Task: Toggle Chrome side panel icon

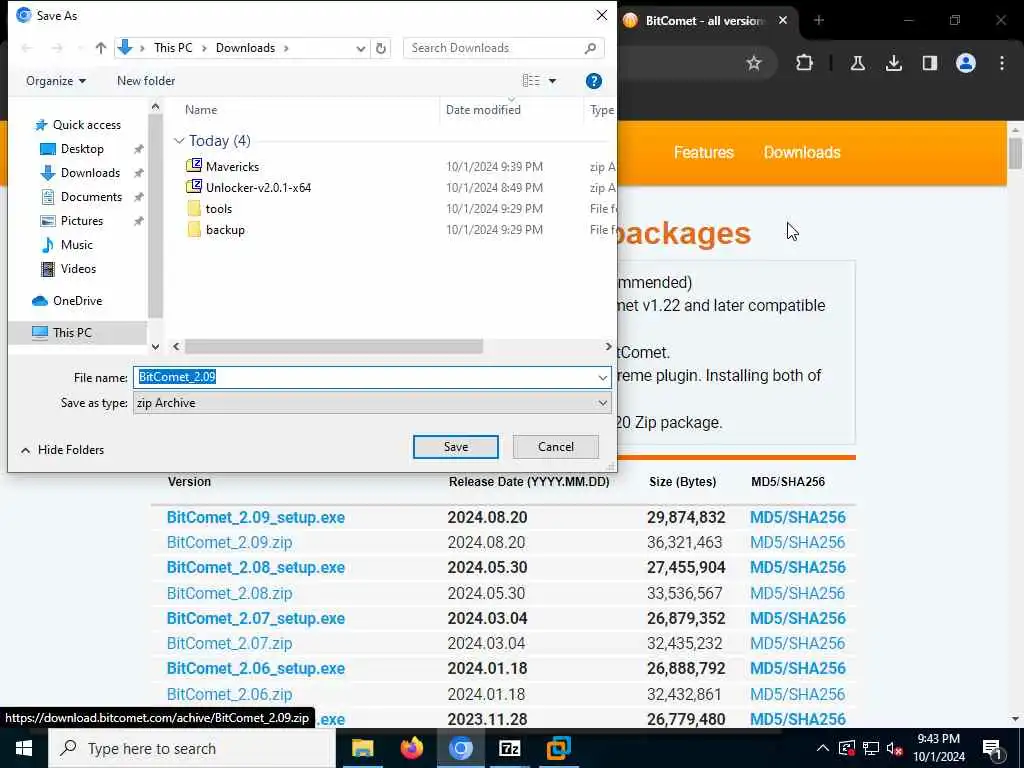Action: (929, 63)
